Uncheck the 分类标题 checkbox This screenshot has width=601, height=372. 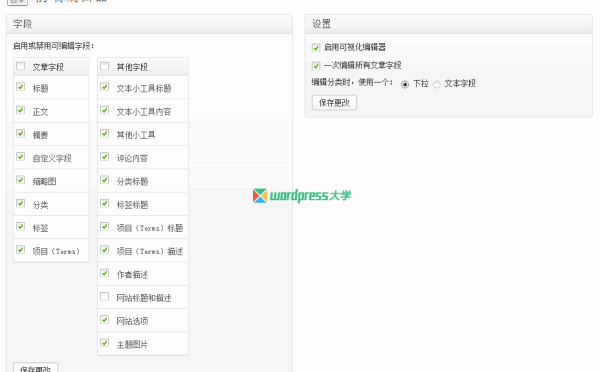point(105,180)
